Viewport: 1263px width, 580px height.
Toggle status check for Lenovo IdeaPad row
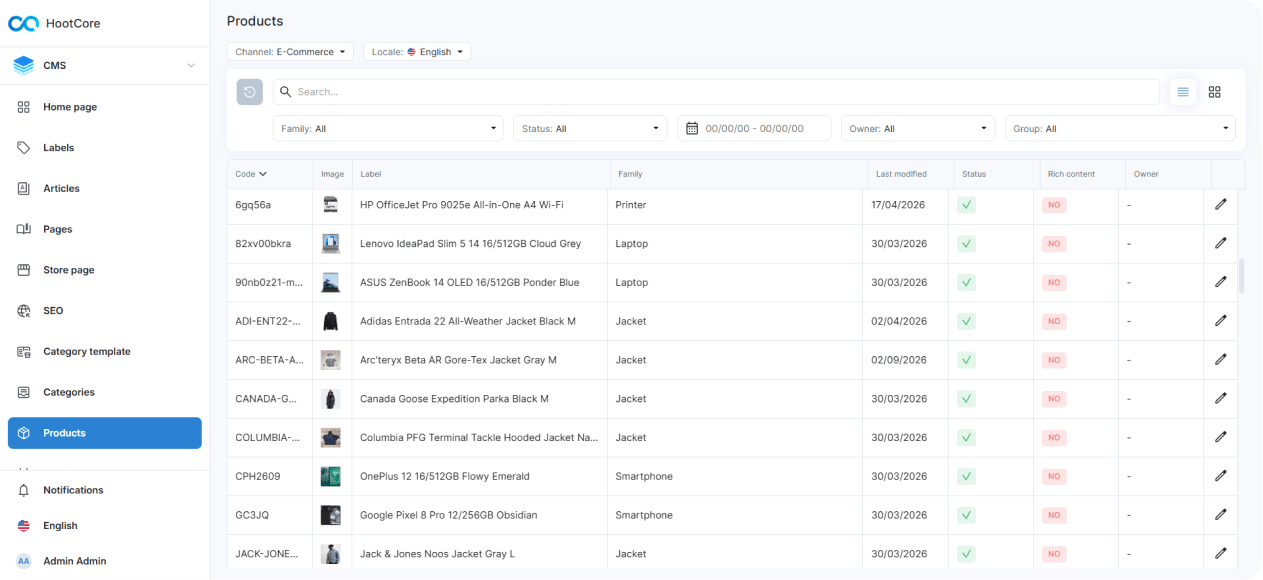point(966,244)
